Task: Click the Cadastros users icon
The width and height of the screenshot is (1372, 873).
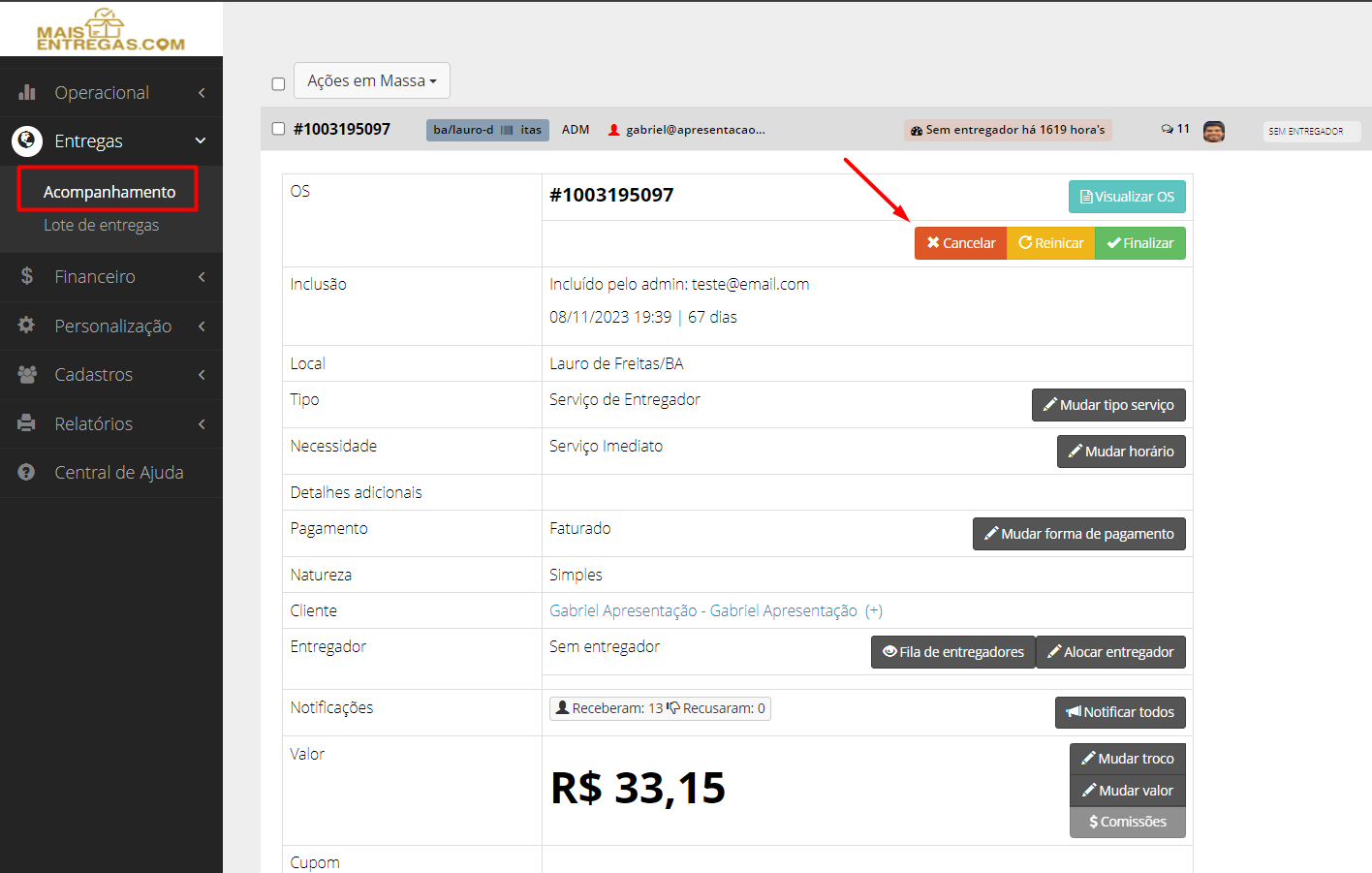Action: pos(27,374)
